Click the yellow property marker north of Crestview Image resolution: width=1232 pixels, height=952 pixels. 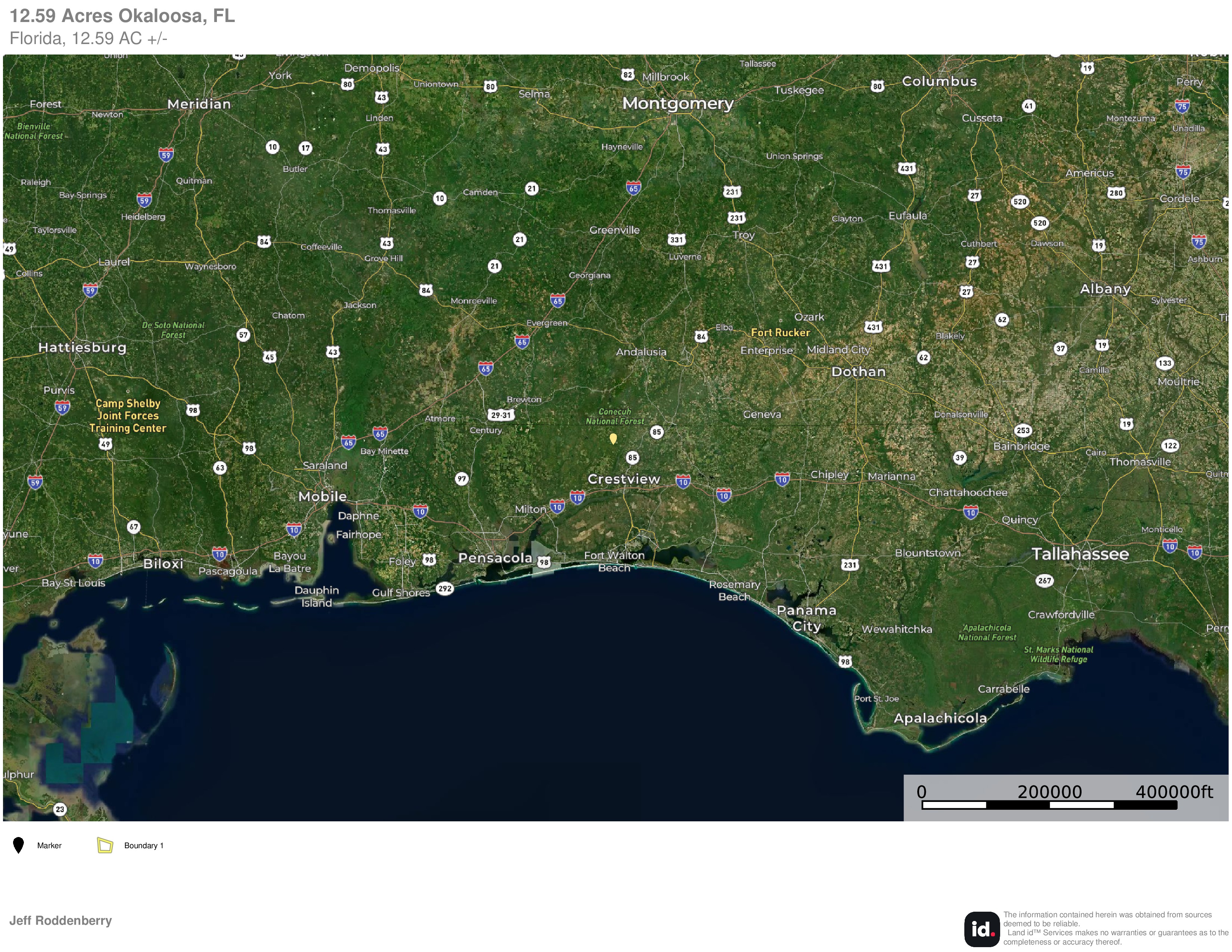(x=613, y=438)
